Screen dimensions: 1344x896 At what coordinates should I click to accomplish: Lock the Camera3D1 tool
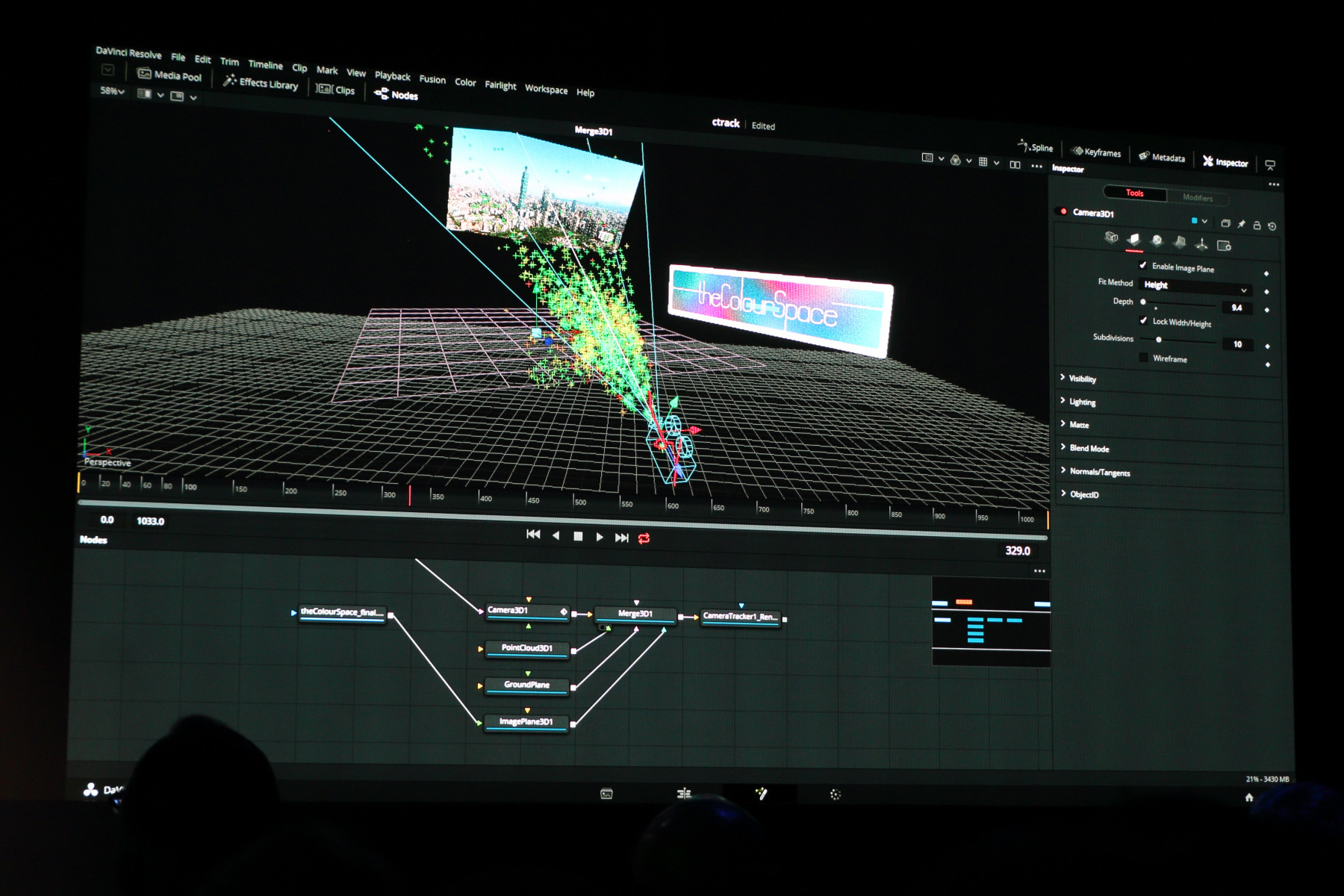1257,225
